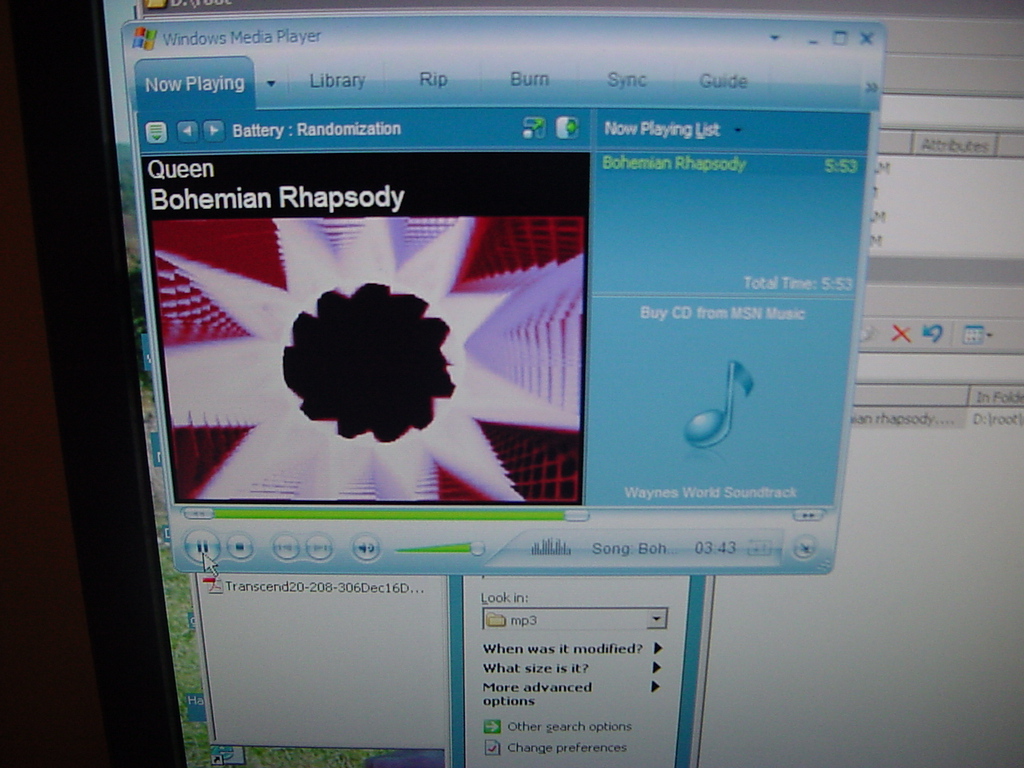This screenshot has width=1024, height=768.
Task: Click the 03:43 elapsed time display
Action: point(715,547)
